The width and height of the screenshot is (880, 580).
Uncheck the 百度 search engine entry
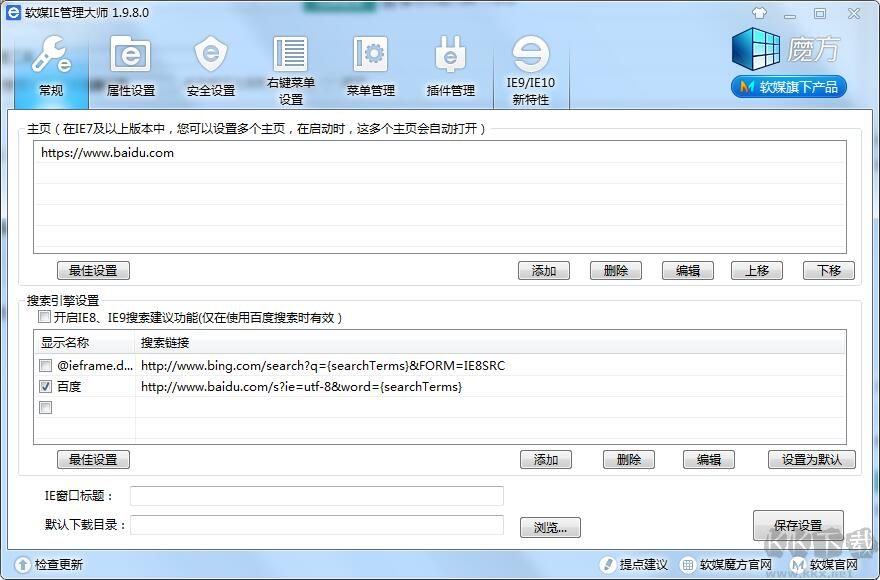click(44, 388)
